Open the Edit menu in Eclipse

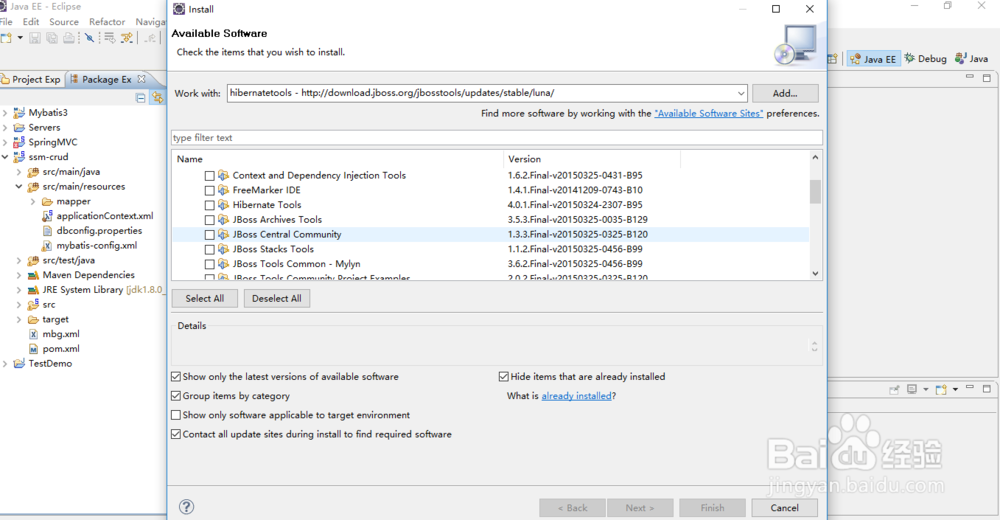[x=31, y=22]
